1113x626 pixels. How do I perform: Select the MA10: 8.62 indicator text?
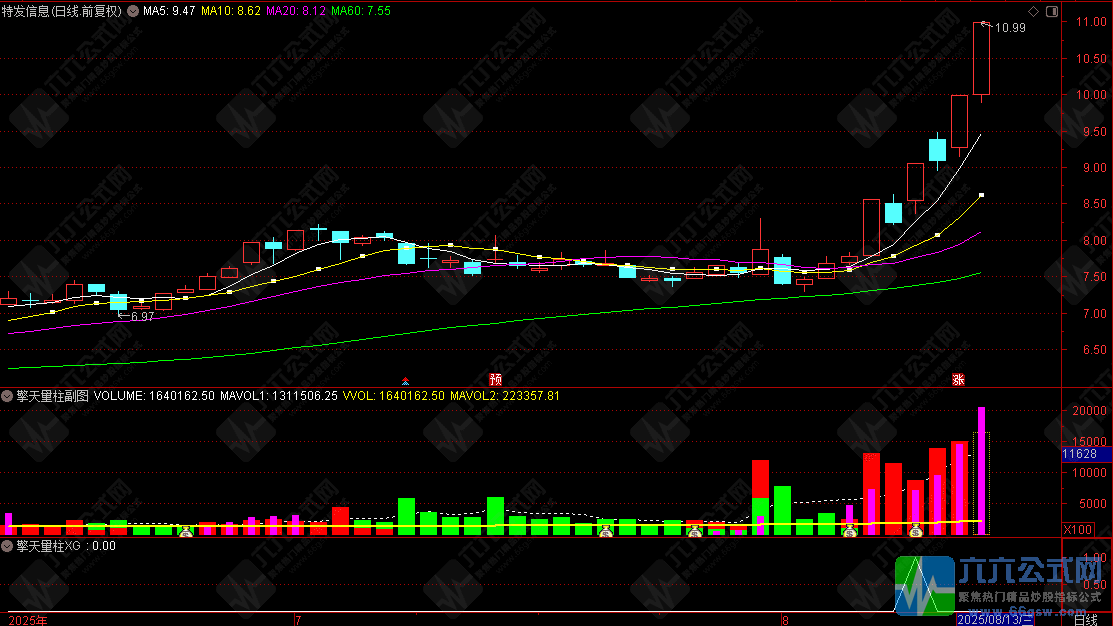pyautogui.click(x=231, y=11)
